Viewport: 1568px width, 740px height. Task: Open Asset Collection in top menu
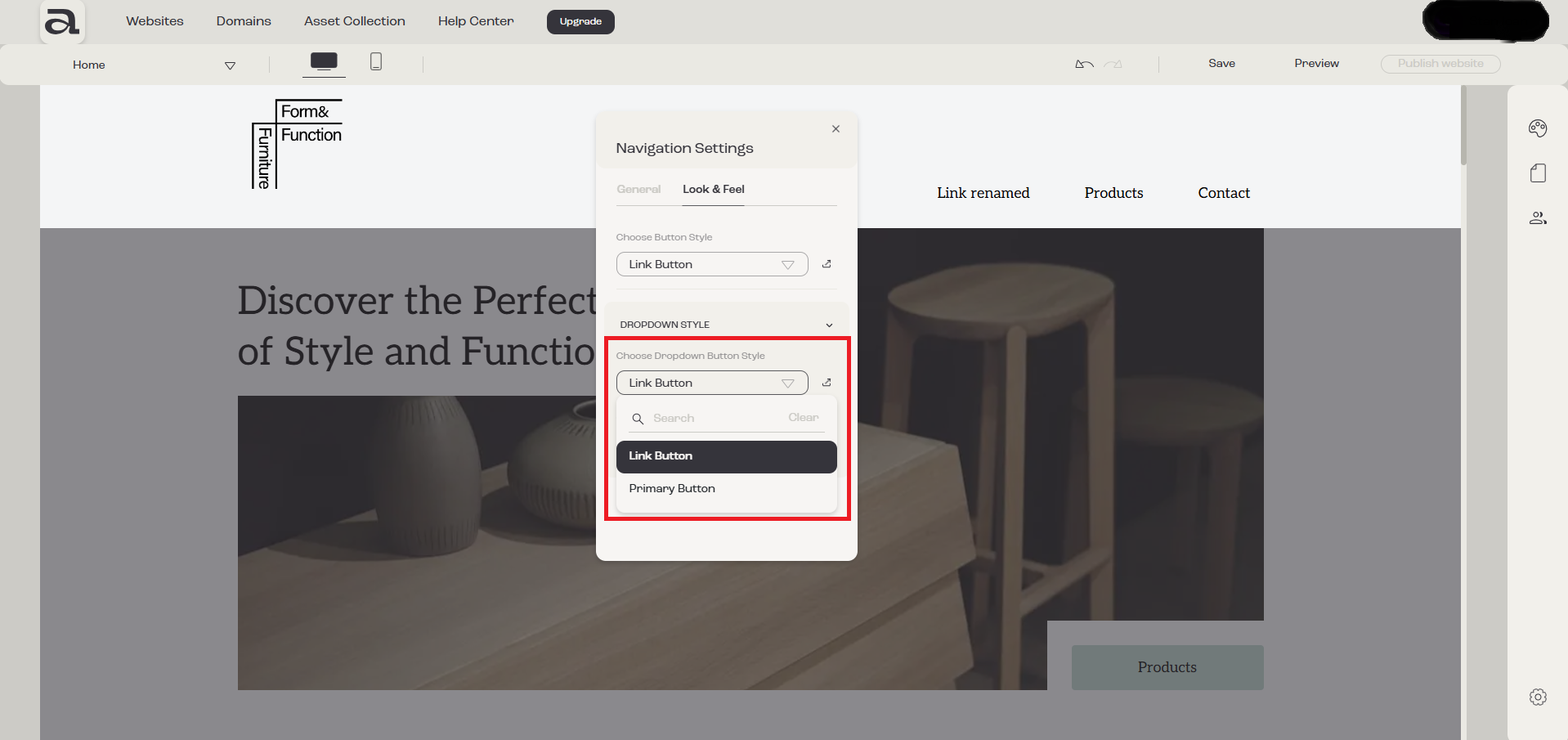point(355,21)
